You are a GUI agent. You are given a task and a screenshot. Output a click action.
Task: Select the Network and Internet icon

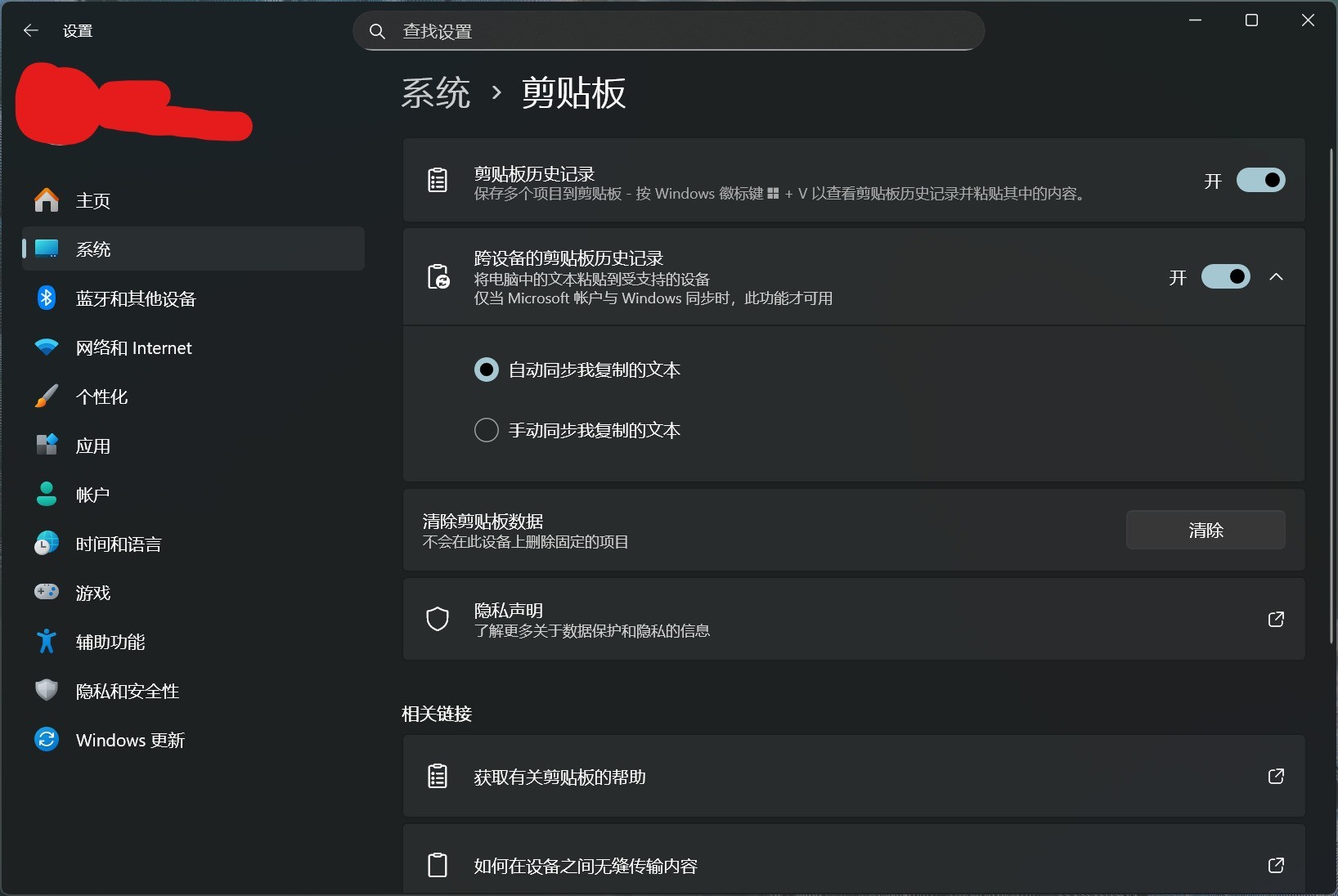[x=46, y=347]
